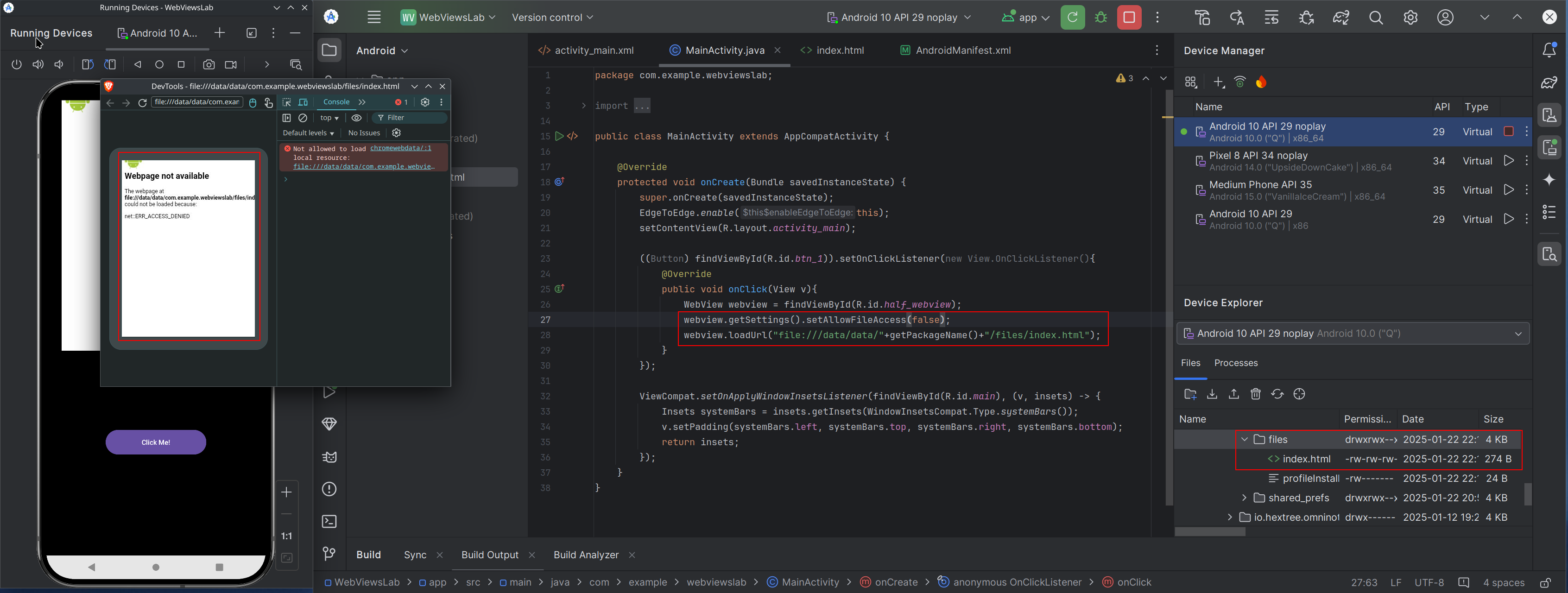The height and width of the screenshot is (593, 1568).
Task: Open the Terminal tool window
Action: 329,522
